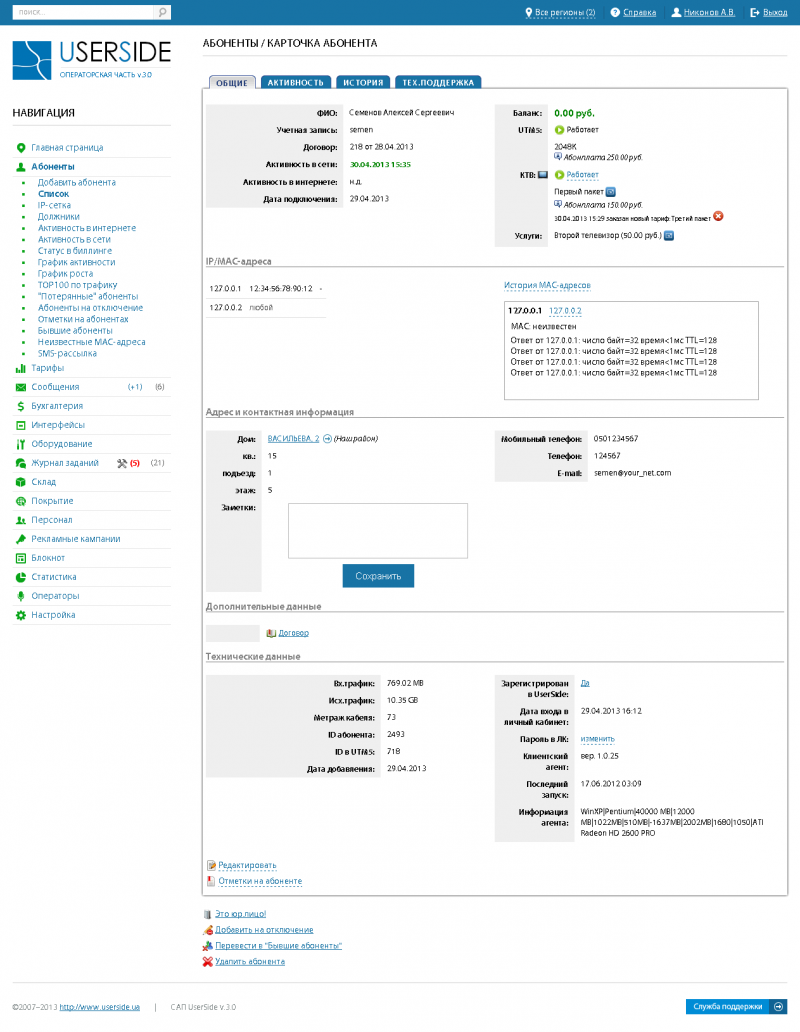Switch to the История tab
The width and height of the screenshot is (800, 1032).
pos(363,82)
